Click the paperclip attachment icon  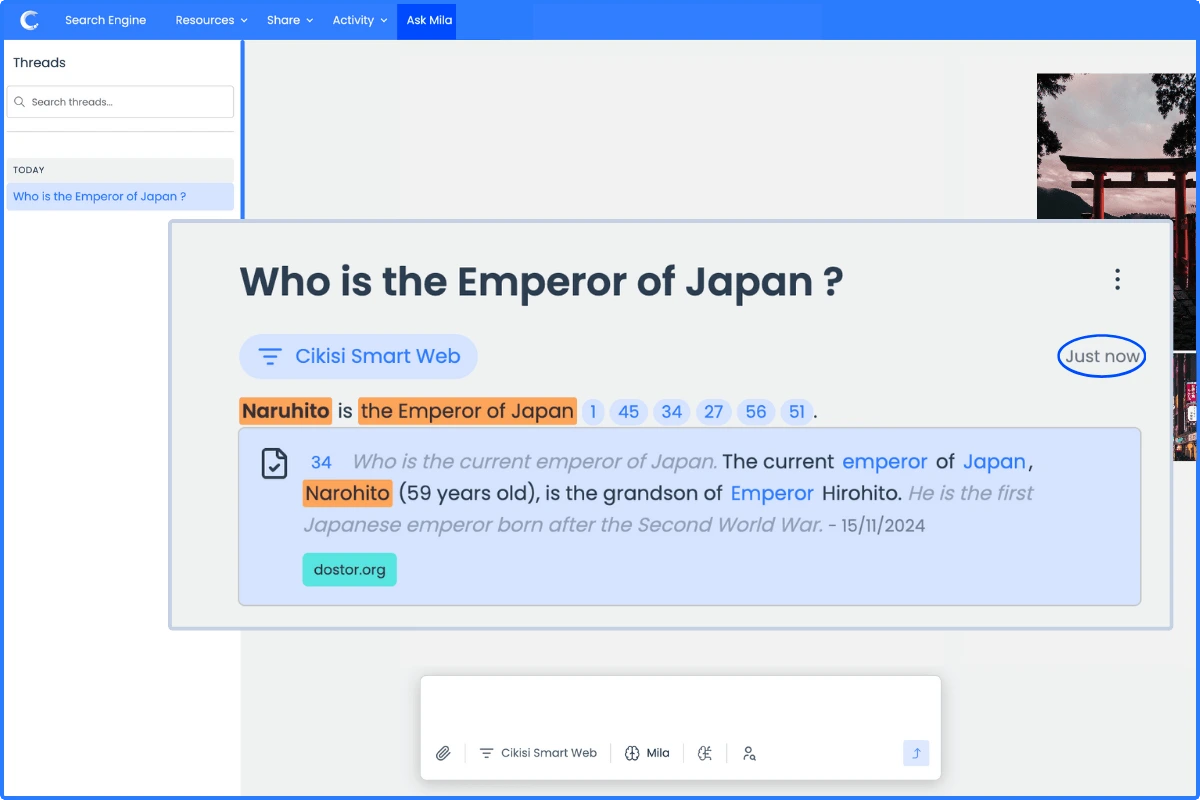pyautogui.click(x=443, y=753)
